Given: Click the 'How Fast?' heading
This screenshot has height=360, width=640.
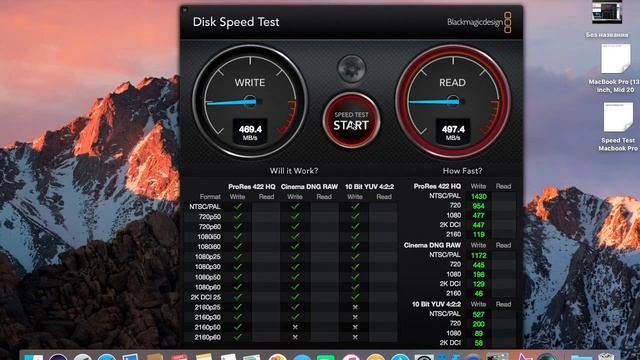Looking at the screenshot, I should tap(462, 171).
